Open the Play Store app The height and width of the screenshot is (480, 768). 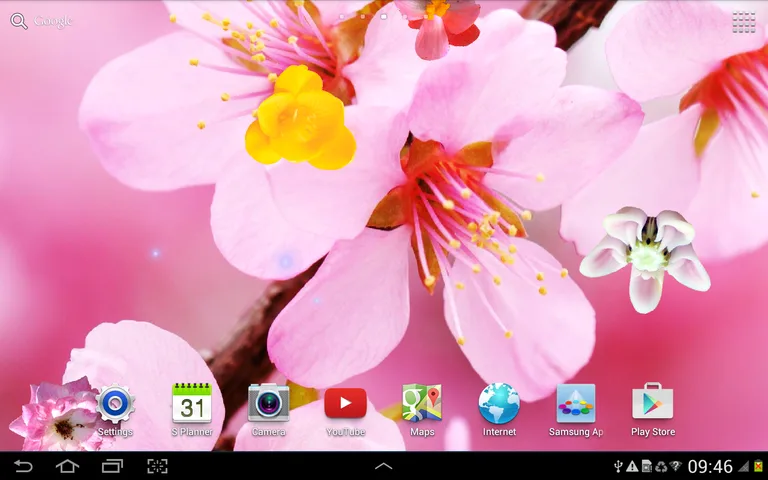653,410
